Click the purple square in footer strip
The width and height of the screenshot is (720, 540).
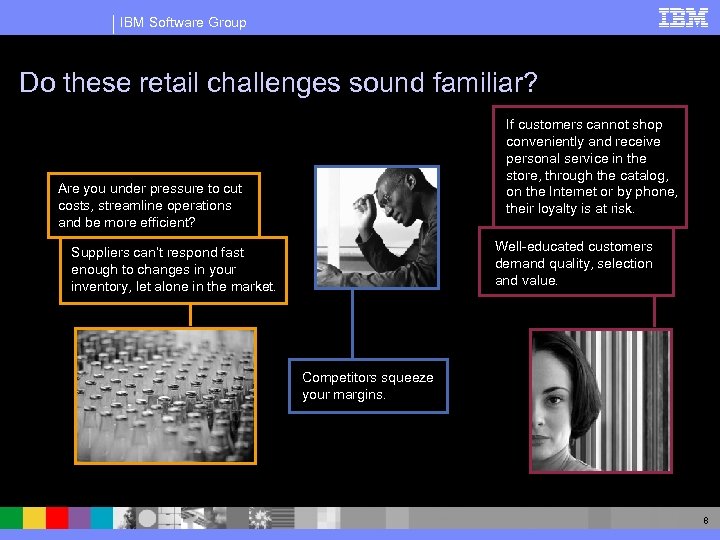[79, 518]
